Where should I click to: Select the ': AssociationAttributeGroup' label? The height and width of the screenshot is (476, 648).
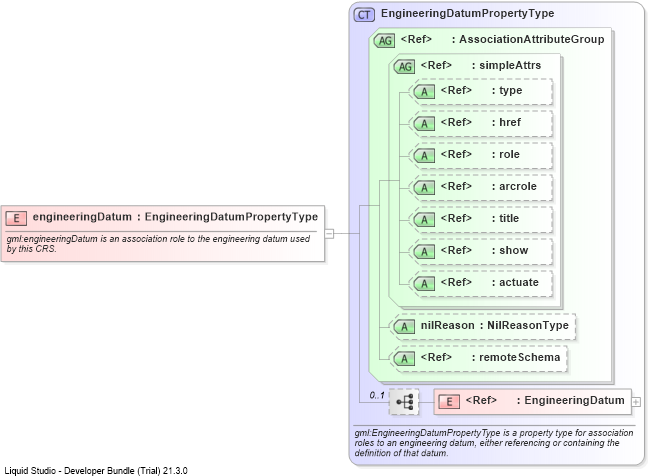click(x=528, y=39)
